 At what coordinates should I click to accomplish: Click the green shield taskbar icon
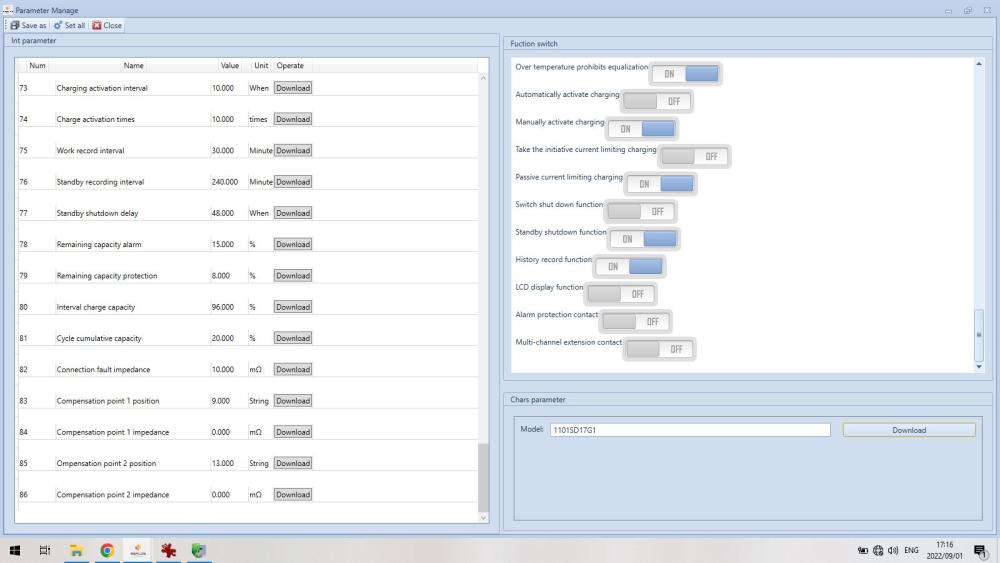pyautogui.click(x=199, y=550)
